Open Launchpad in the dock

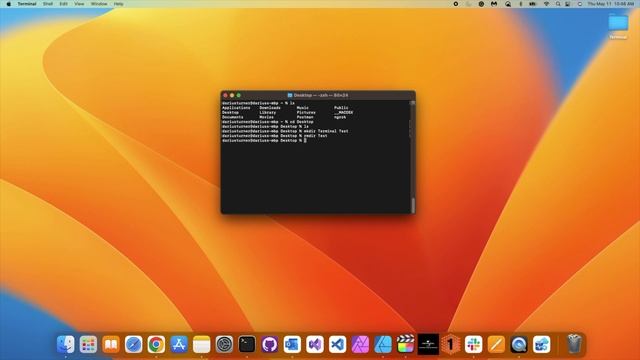(x=88, y=344)
